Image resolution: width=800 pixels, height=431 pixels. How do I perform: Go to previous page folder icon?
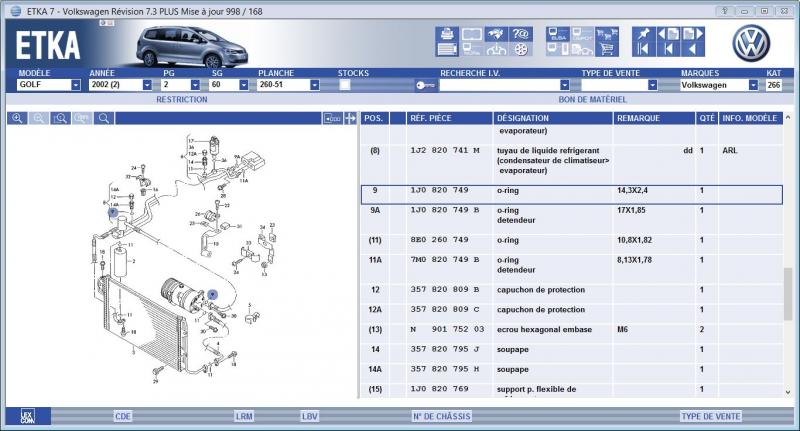point(668,34)
